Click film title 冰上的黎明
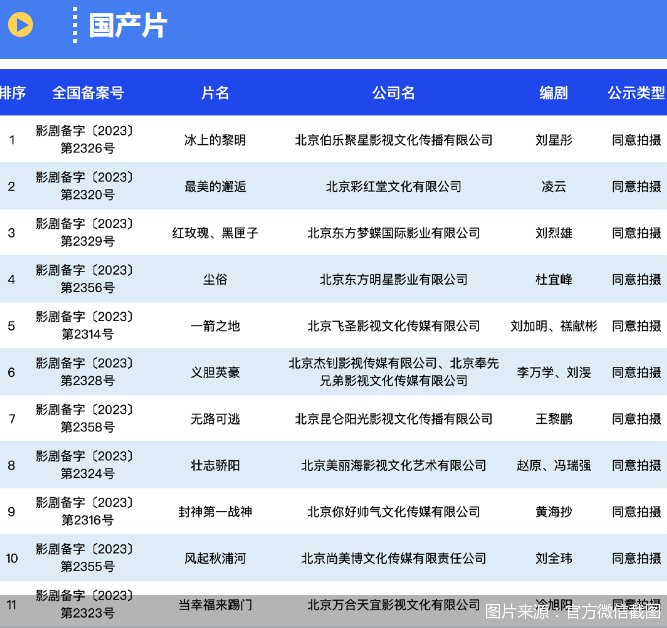Screen dimensions: 667x628 point(215,140)
